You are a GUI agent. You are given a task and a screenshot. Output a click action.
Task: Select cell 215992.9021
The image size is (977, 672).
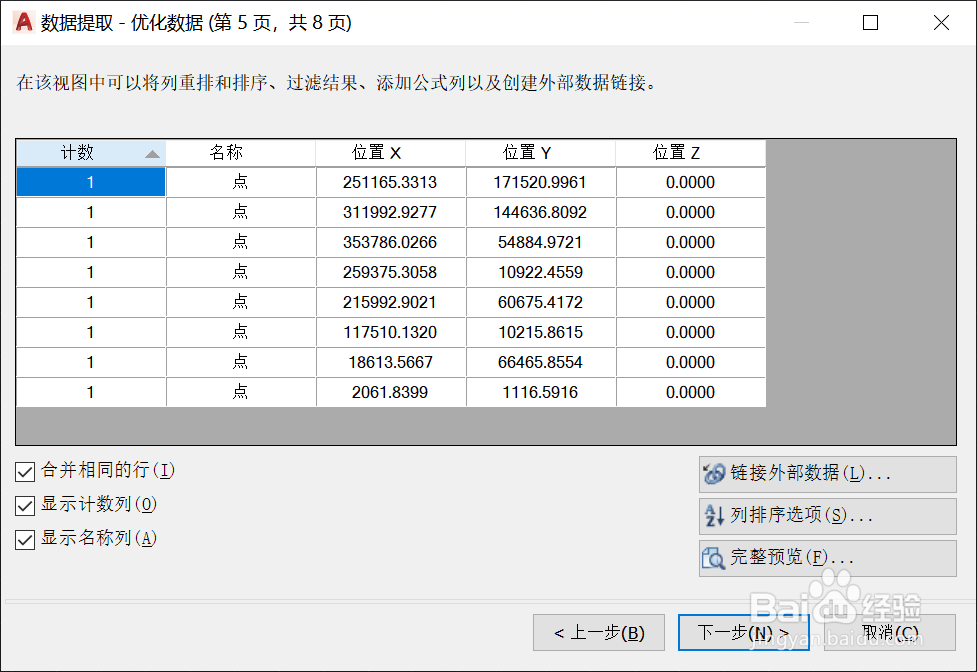pos(391,302)
